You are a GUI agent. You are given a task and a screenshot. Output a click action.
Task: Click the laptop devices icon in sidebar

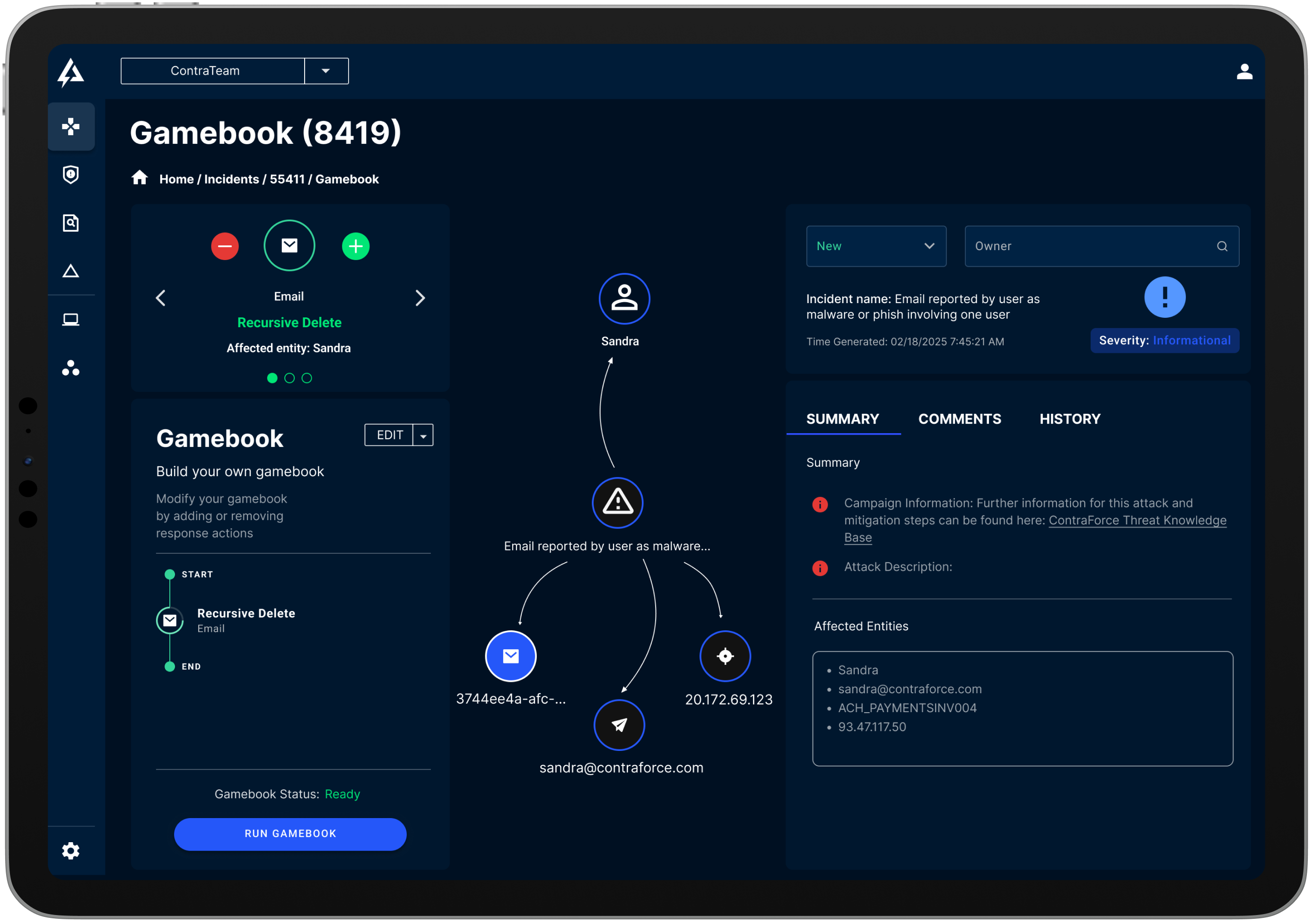(71, 320)
